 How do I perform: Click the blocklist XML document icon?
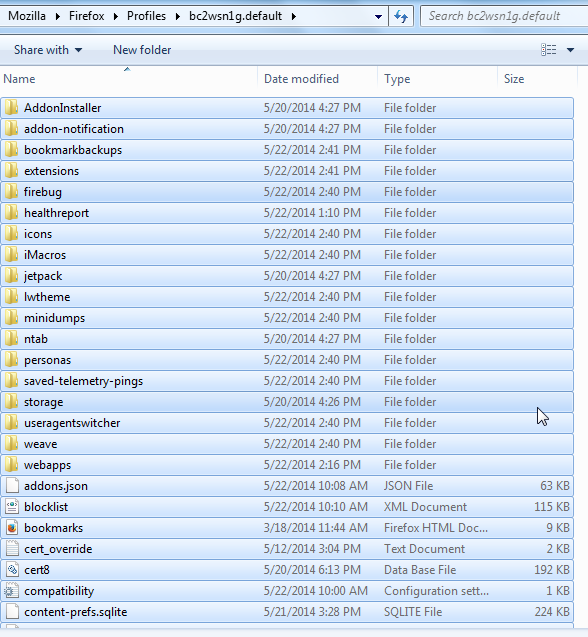(x=12, y=507)
